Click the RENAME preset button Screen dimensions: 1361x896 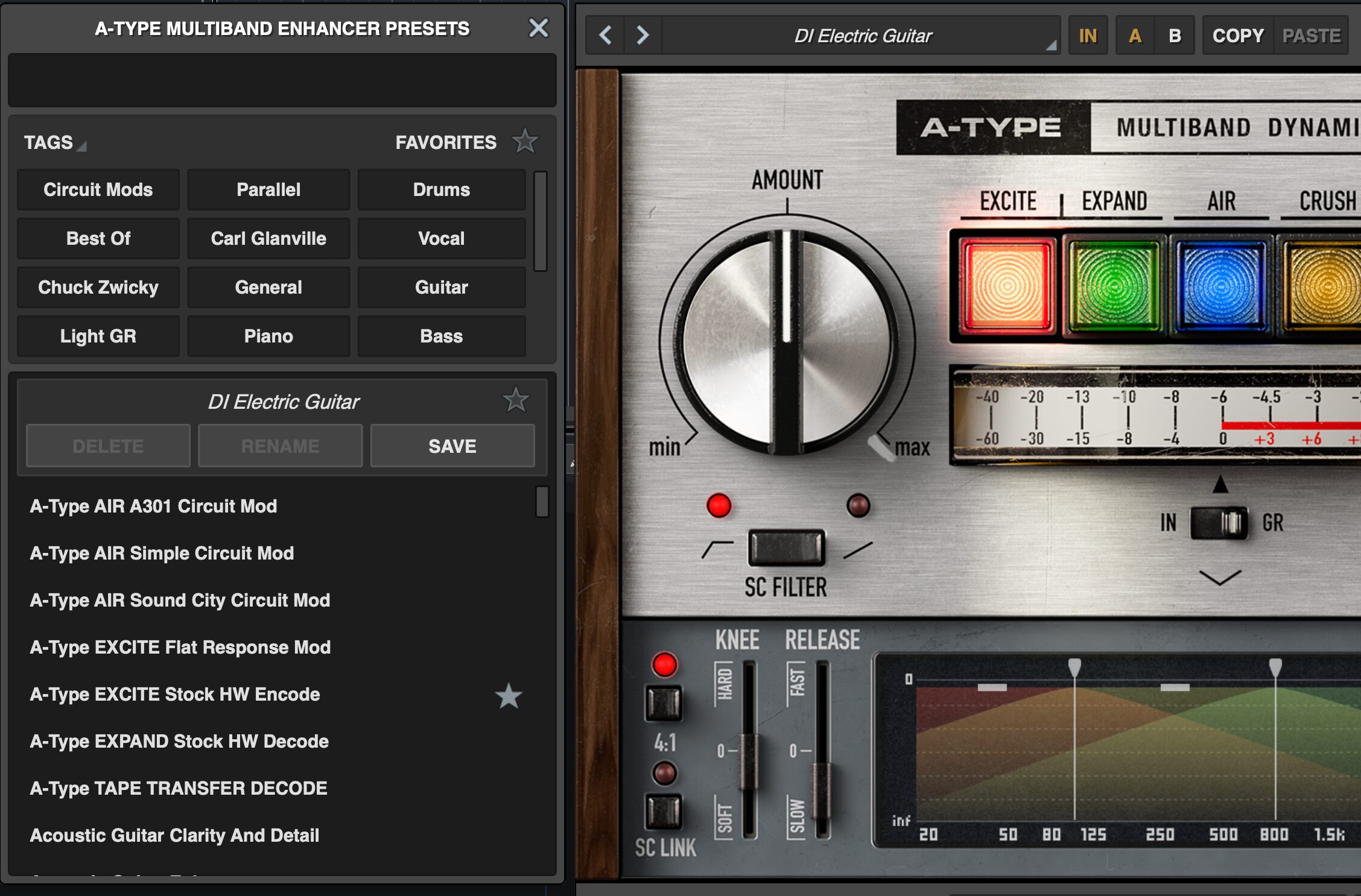pyautogui.click(x=280, y=446)
